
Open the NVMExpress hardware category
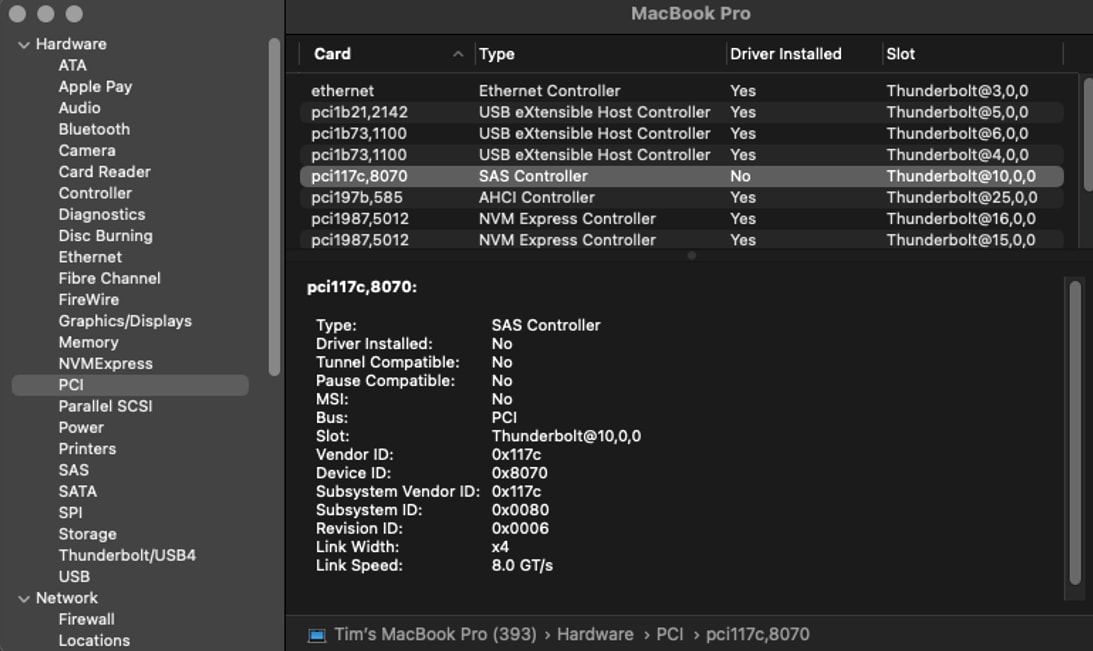(x=105, y=364)
